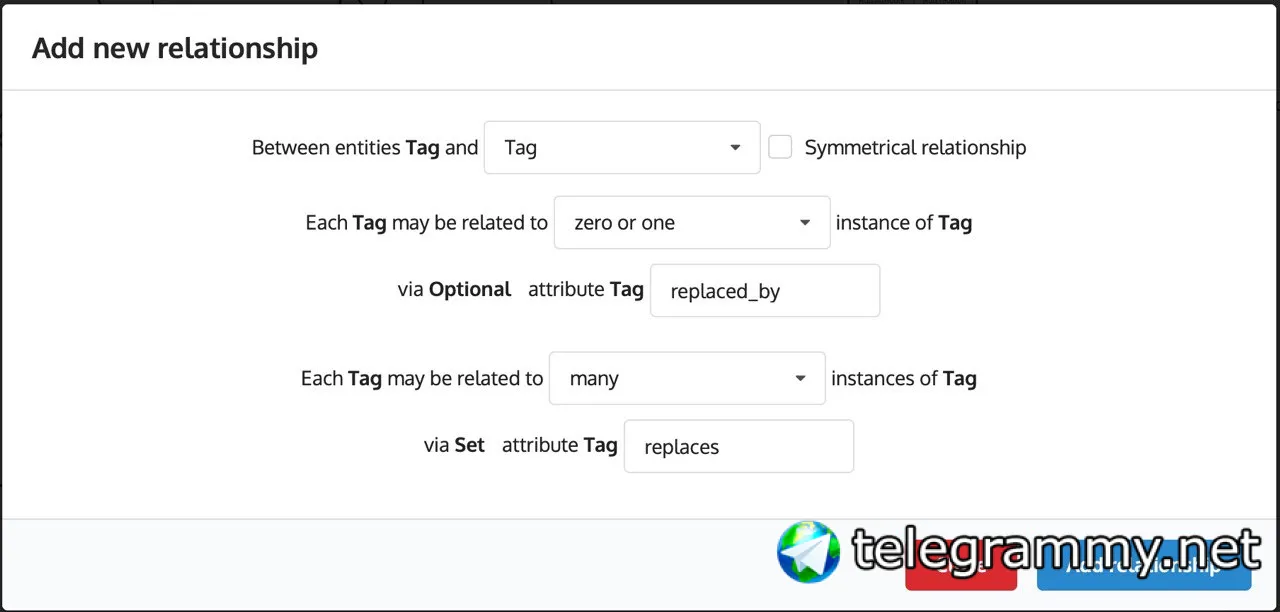Expand the "zero or one" cardinality dropdown
This screenshot has width=1280, height=612.
[x=691, y=223]
